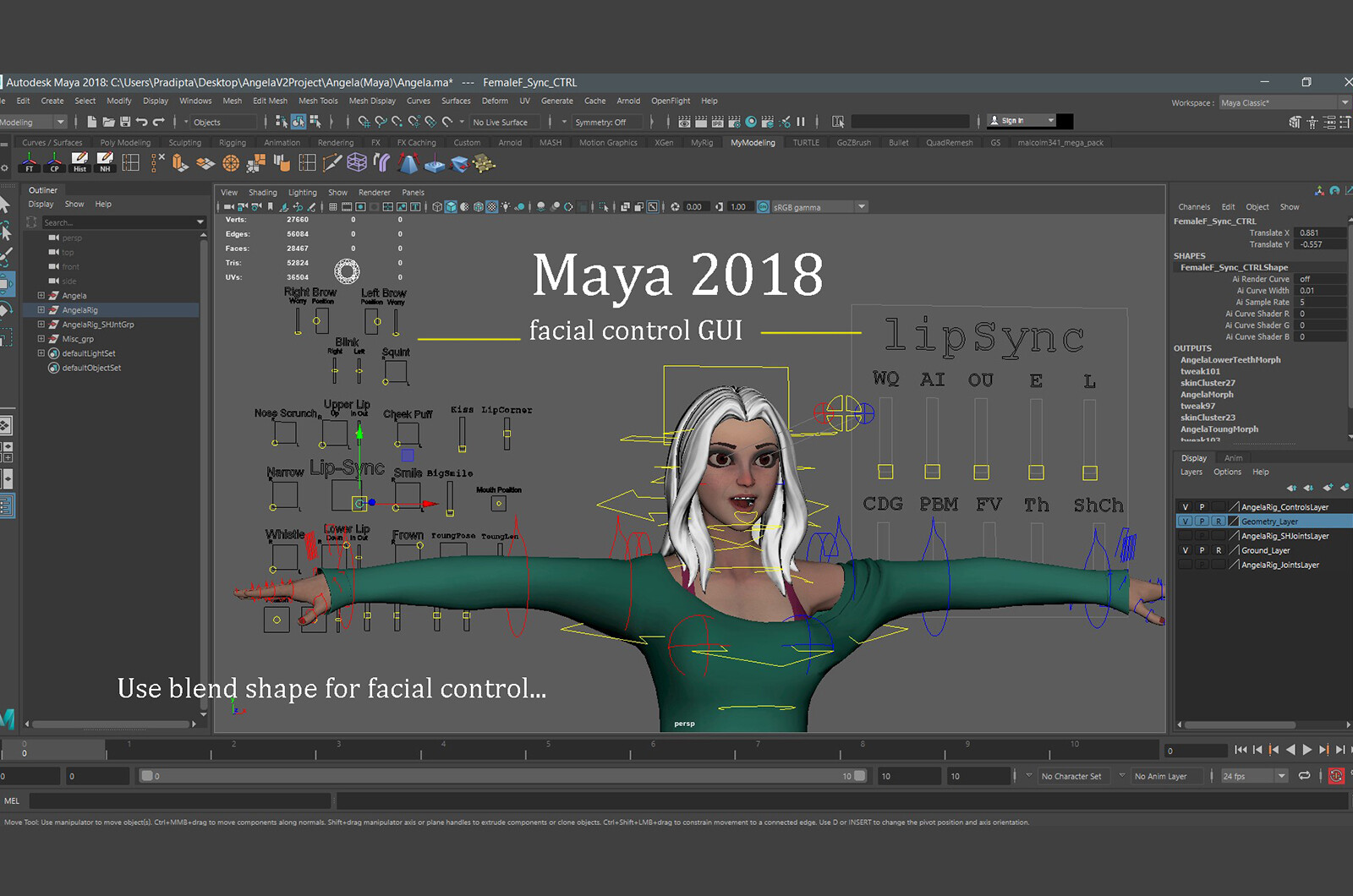
Task: Open the Render Settings from the status line
Action: [735, 121]
